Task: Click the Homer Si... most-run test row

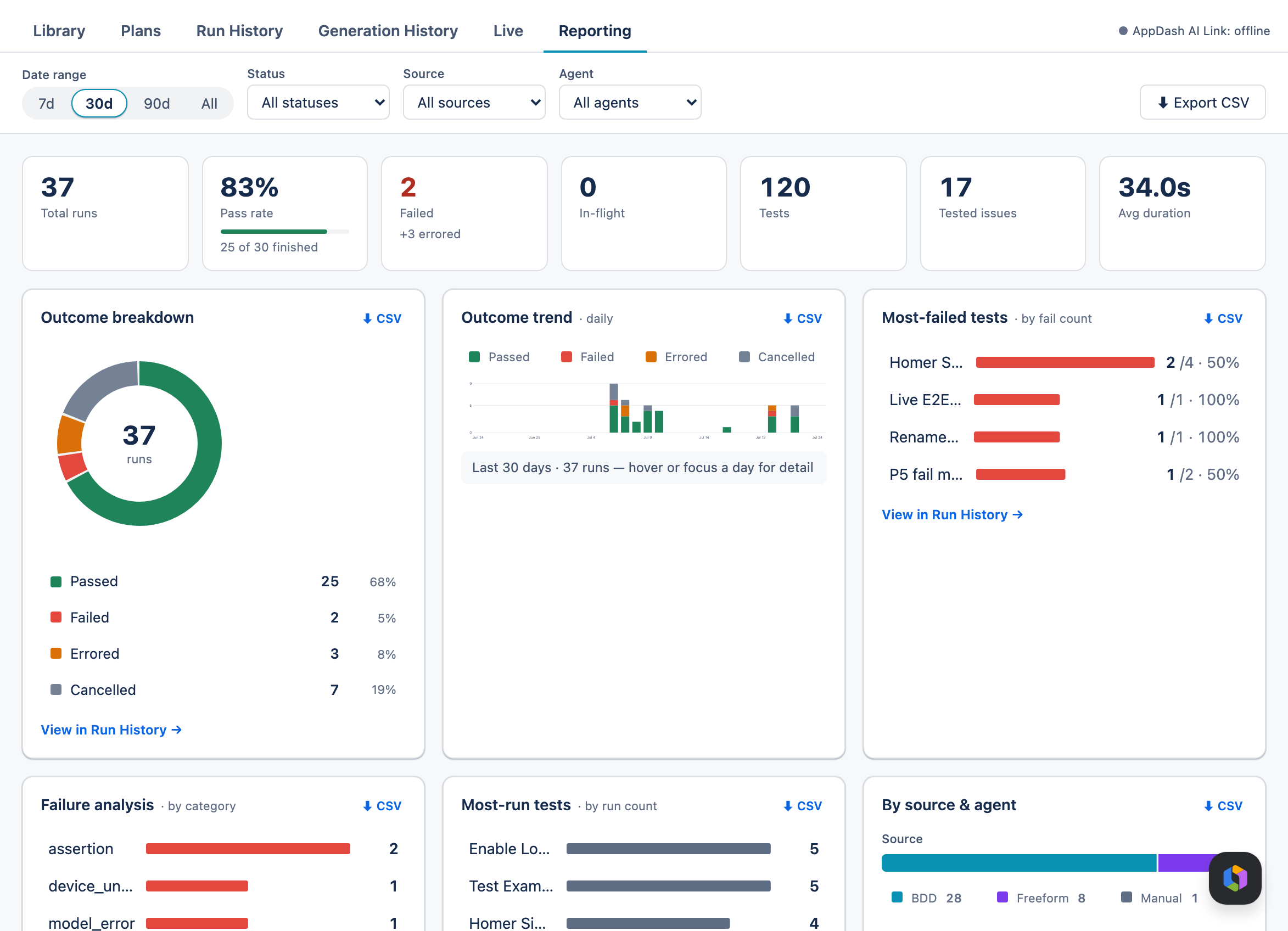Action: [x=643, y=923]
